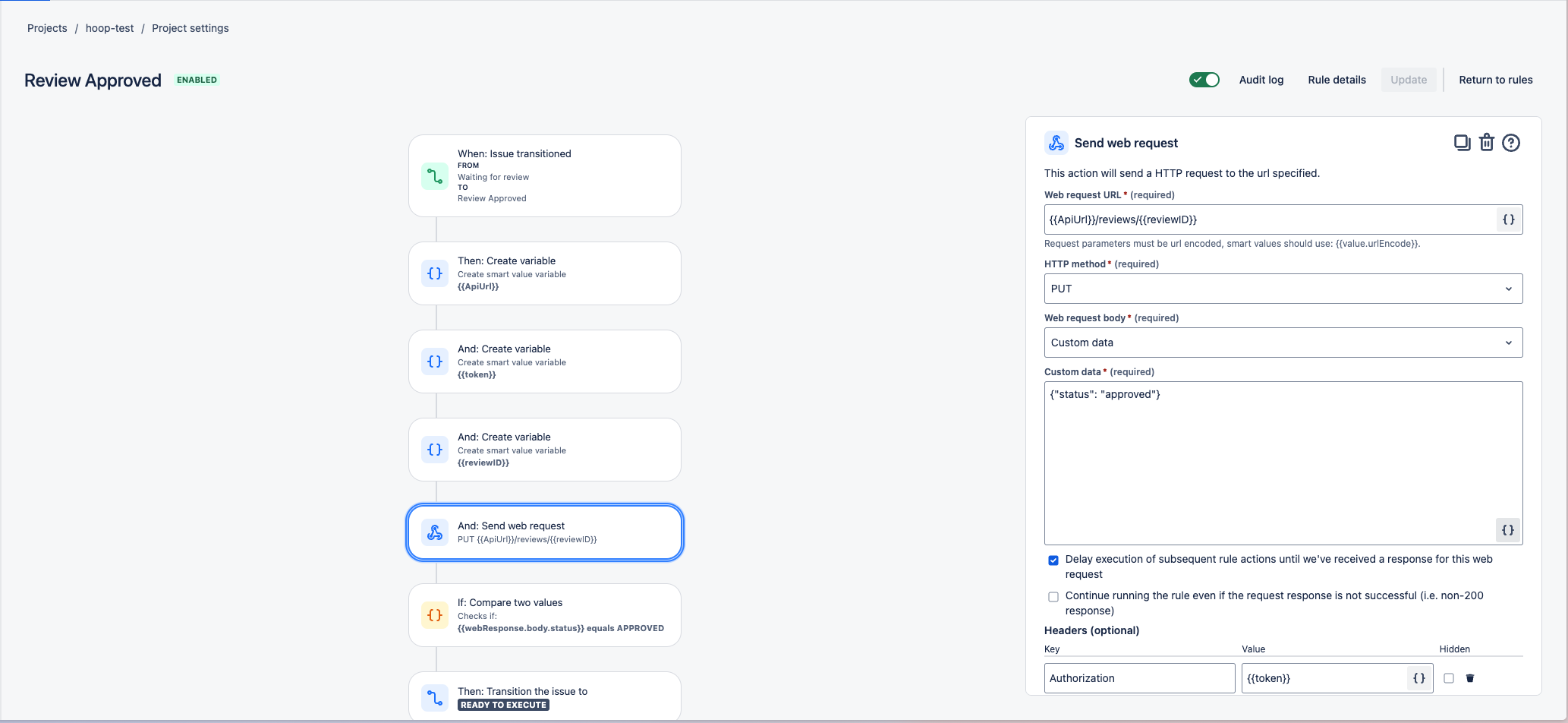Open Rule details
Viewport: 1568px width, 723px height.
pyautogui.click(x=1337, y=80)
